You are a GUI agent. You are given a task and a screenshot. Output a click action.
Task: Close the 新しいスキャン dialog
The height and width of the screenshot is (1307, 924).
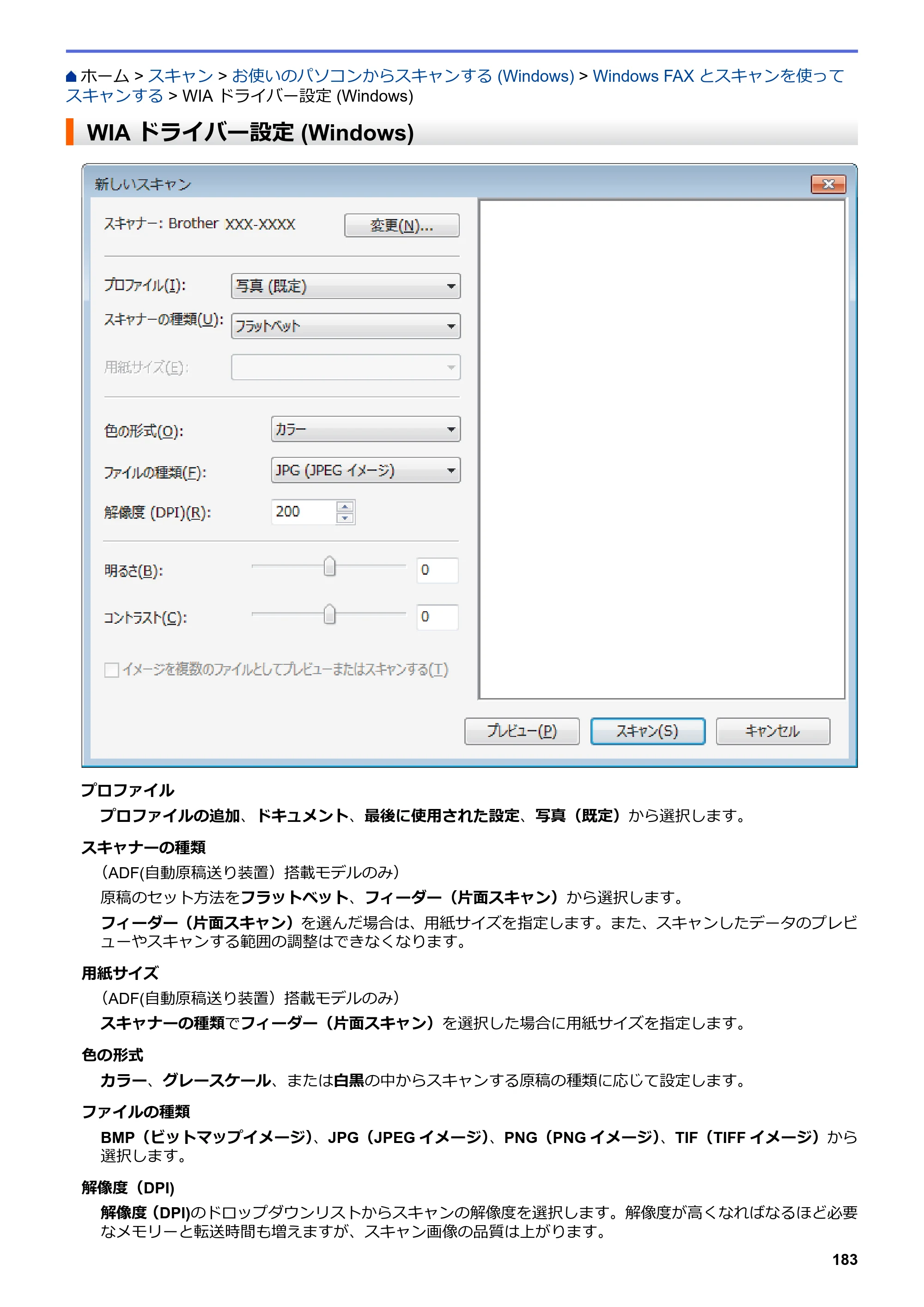828,184
